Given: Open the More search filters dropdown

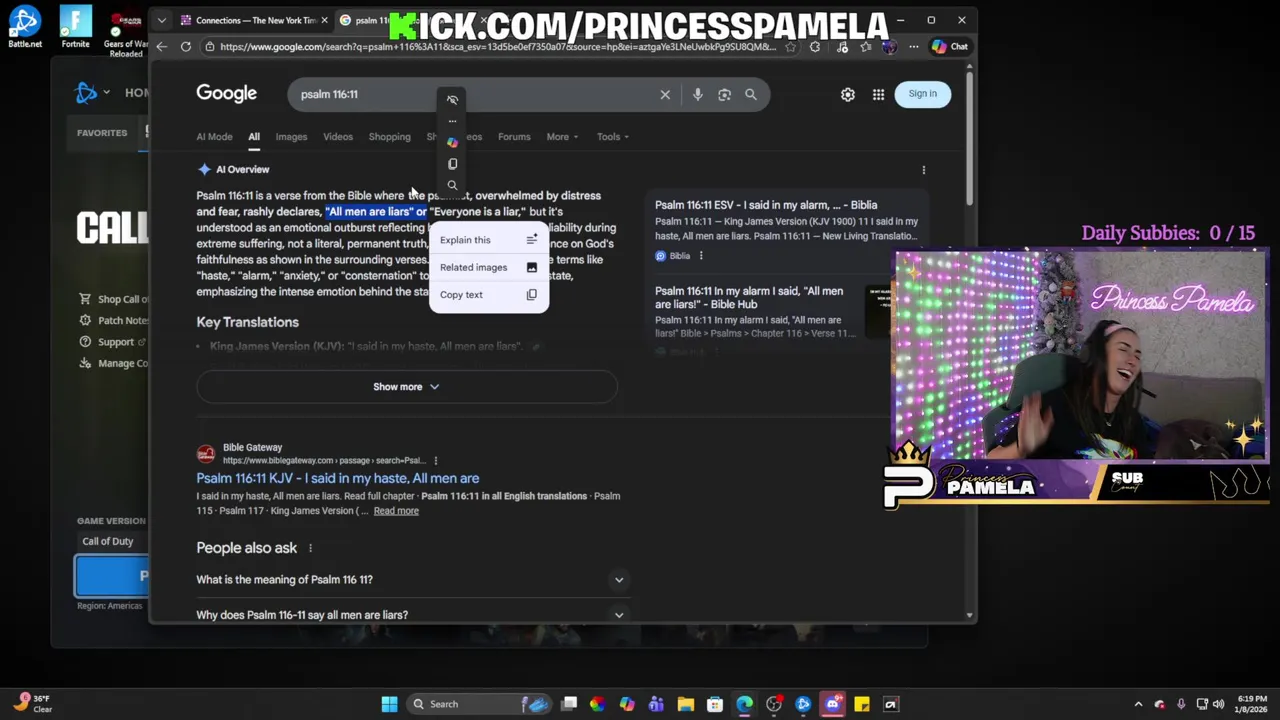Looking at the screenshot, I should [x=562, y=137].
